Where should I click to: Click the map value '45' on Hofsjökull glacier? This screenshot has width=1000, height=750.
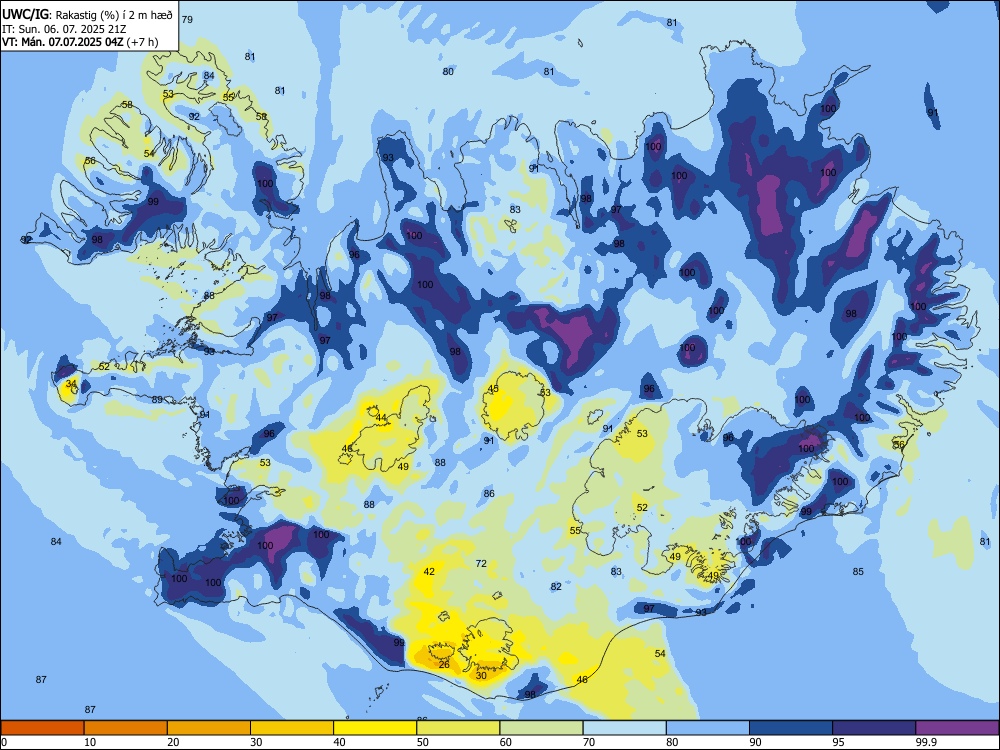pos(493,388)
